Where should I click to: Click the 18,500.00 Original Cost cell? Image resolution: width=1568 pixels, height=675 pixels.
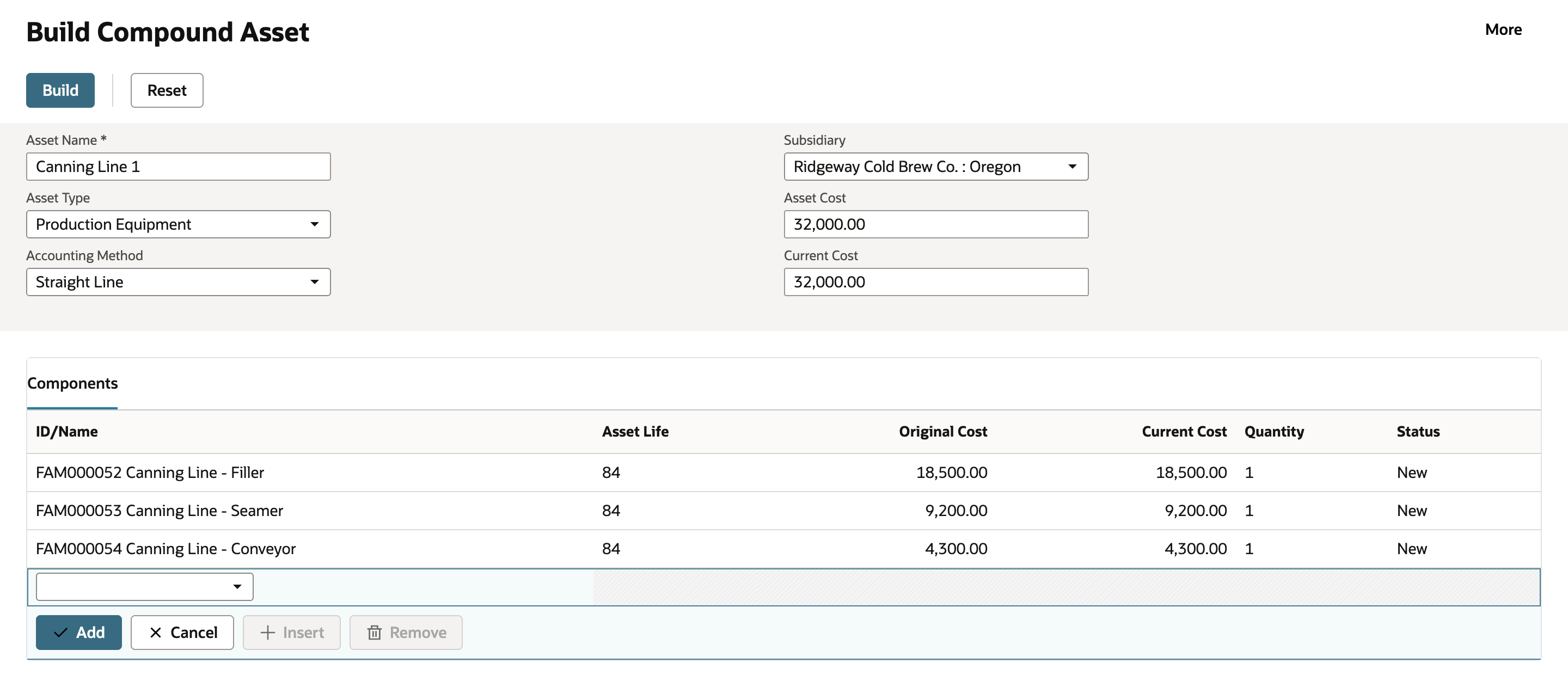tap(951, 472)
